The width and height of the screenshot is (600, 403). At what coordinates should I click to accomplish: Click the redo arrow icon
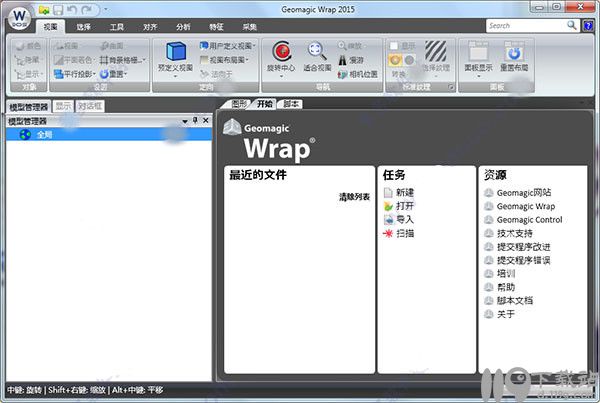click(x=87, y=10)
